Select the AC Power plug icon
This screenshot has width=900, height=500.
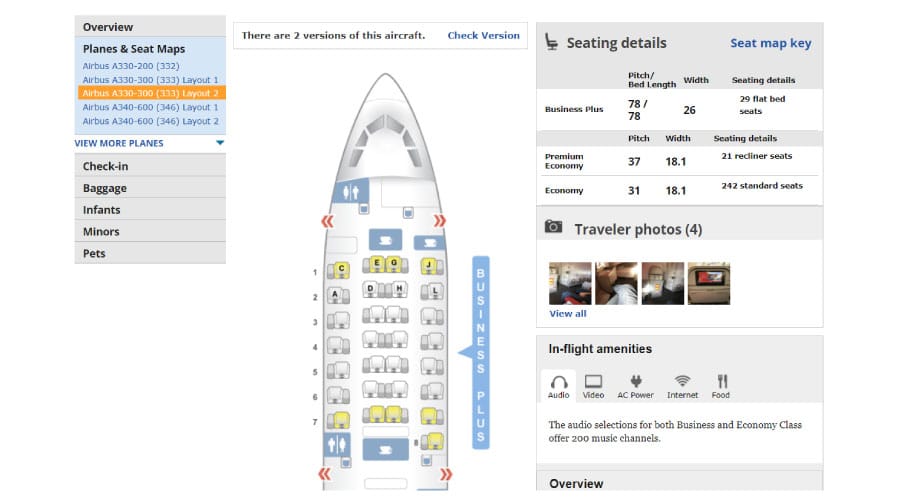click(x=635, y=385)
